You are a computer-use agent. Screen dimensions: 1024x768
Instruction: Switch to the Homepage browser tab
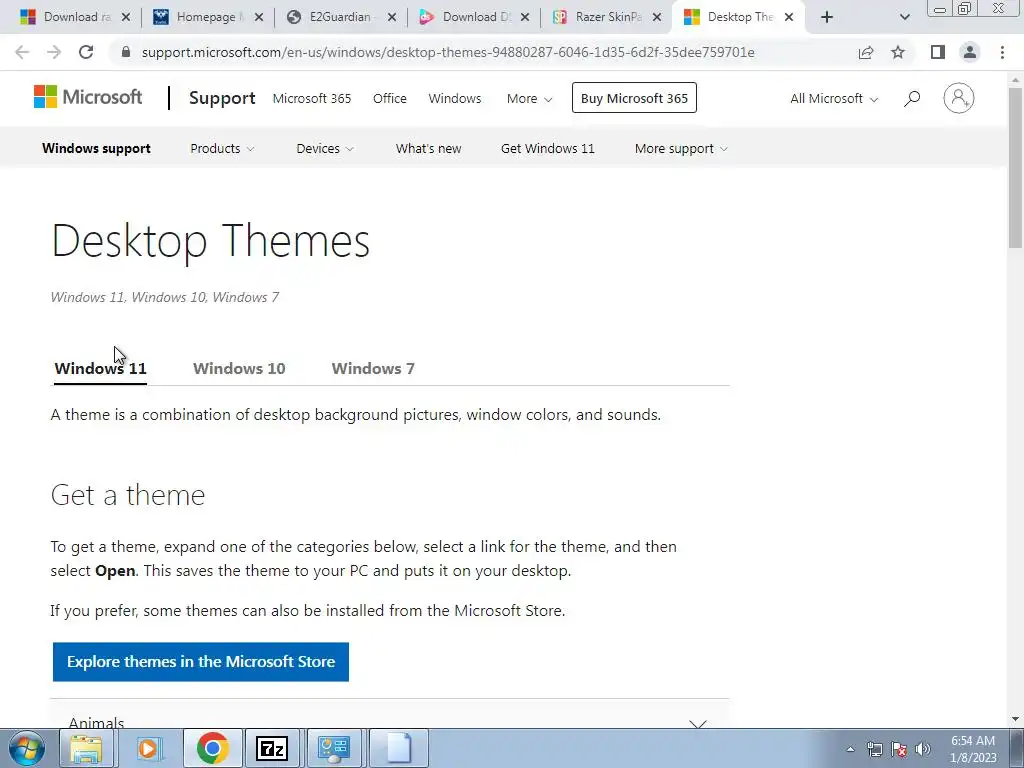pos(206,17)
